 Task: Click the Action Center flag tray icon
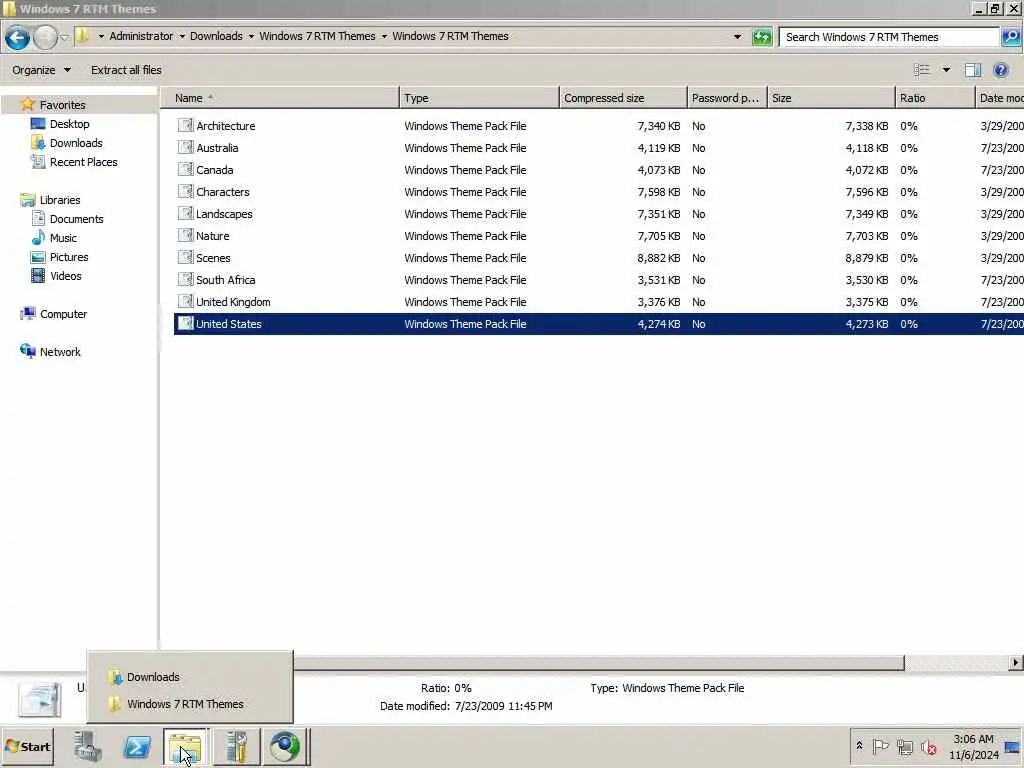tap(880, 746)
